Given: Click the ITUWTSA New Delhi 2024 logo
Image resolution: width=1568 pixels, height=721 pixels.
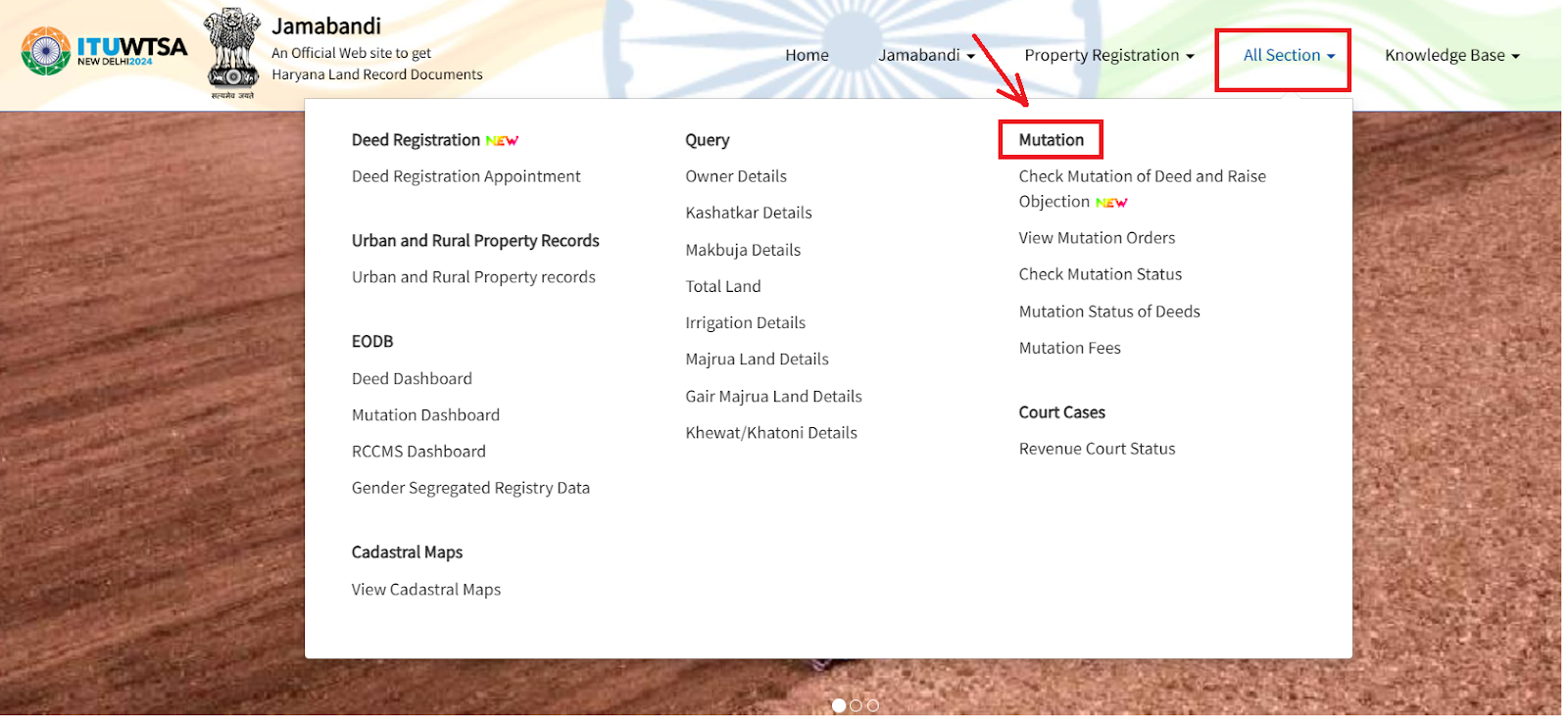Looking at the screenshot, I should (x=104, y=51).
